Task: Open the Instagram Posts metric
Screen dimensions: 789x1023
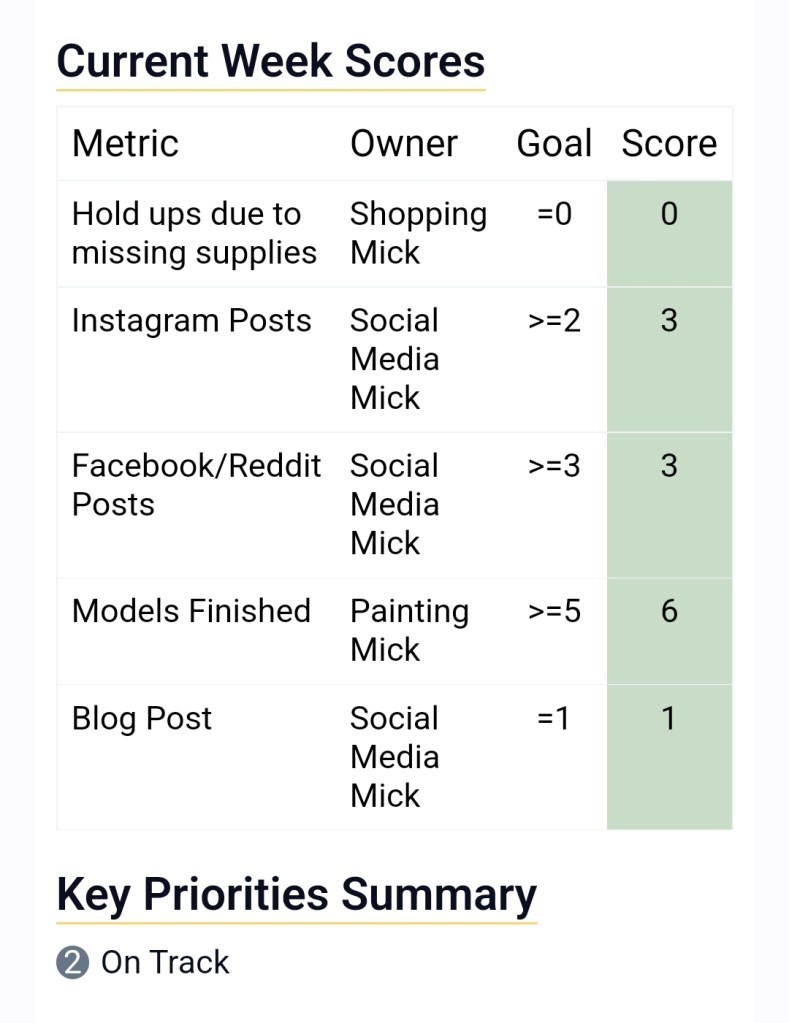Action: click(x=191, y=321)
